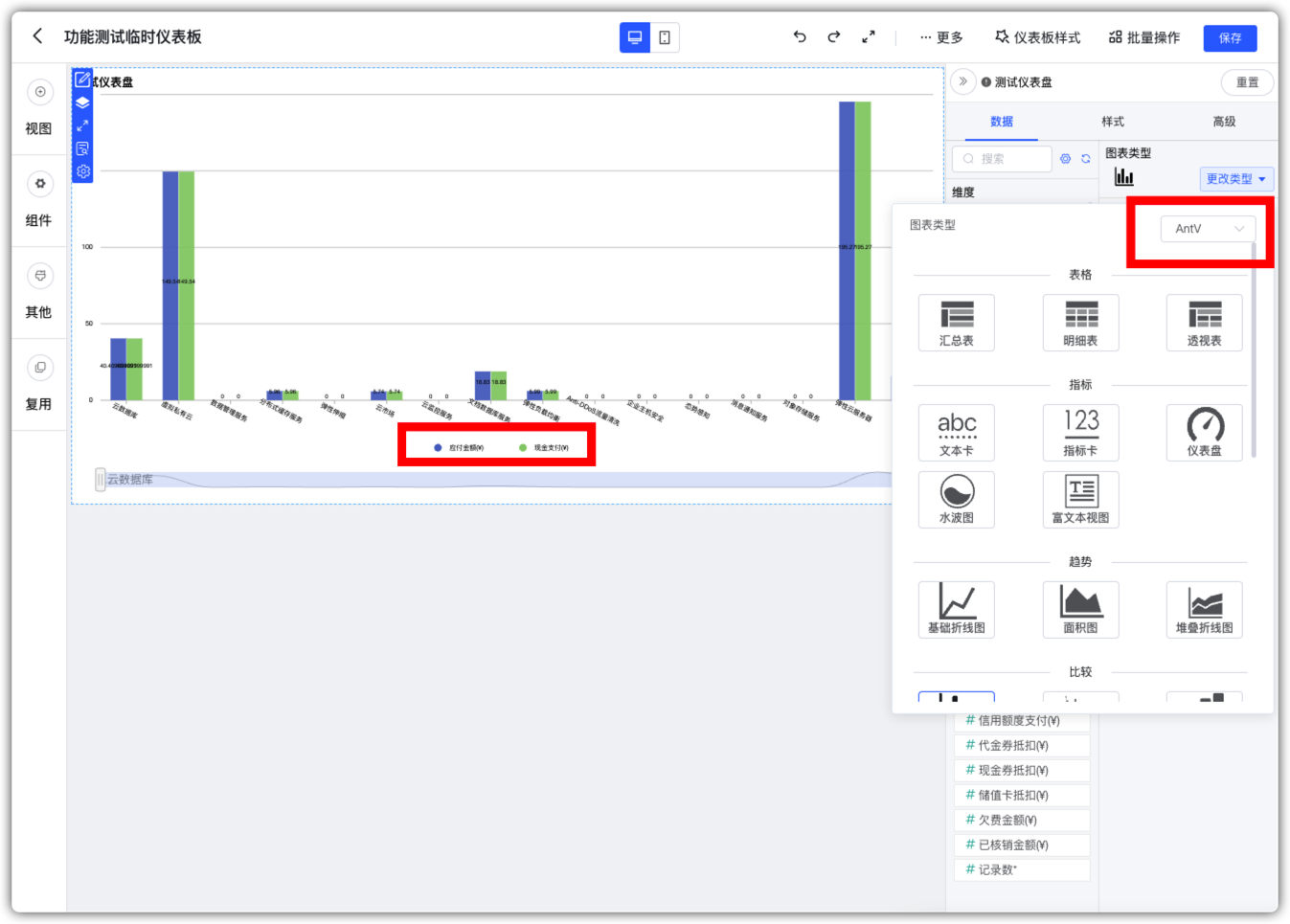Select the 水波图 chart type
The width and height of the screenshot is (1290, 924).
(x=956, y=500)
